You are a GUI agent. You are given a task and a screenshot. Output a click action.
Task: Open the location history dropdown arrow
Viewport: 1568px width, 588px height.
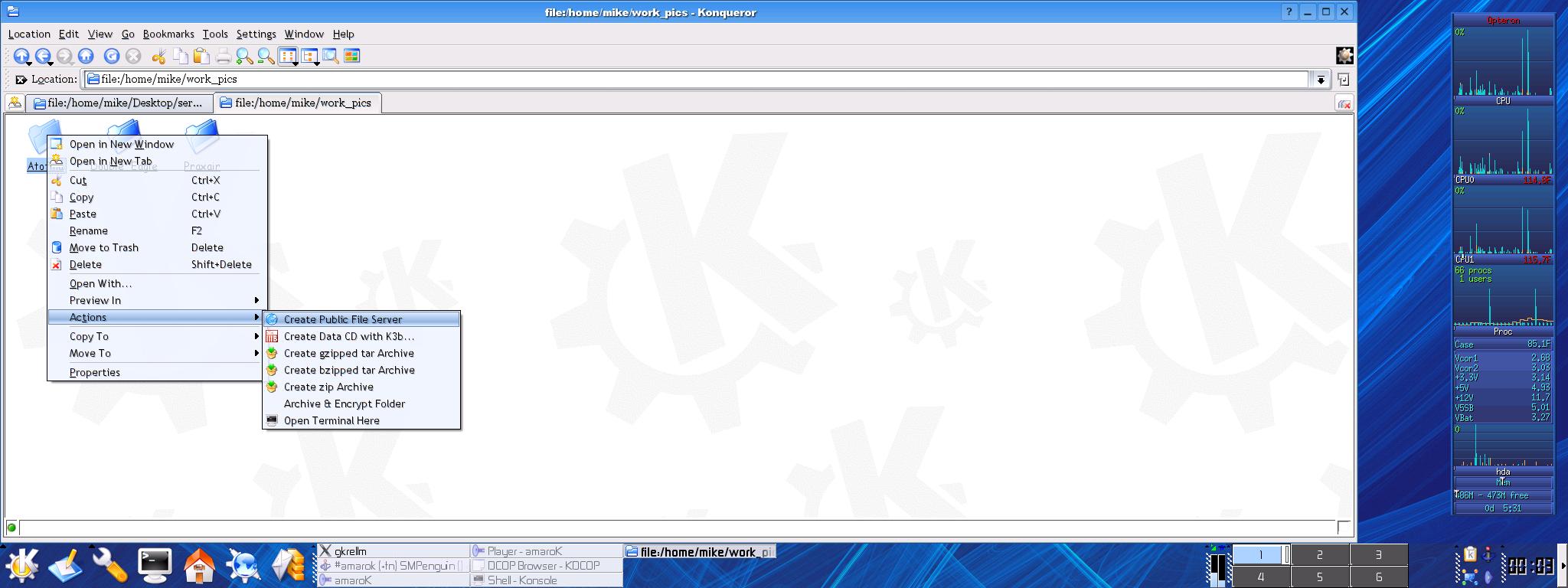pos(1321,80)
